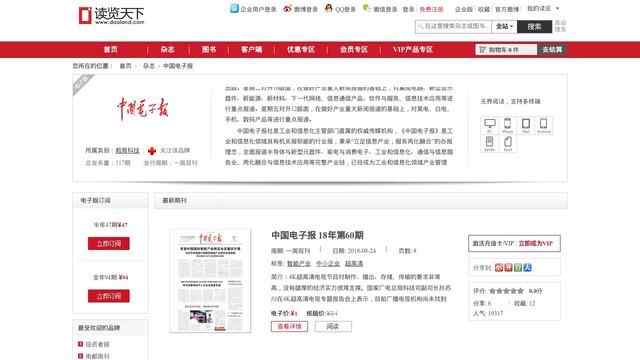640x360 pixels.
Task: Click 立即订阅 under the full-year plan
Action: click(x=109, y=296)
